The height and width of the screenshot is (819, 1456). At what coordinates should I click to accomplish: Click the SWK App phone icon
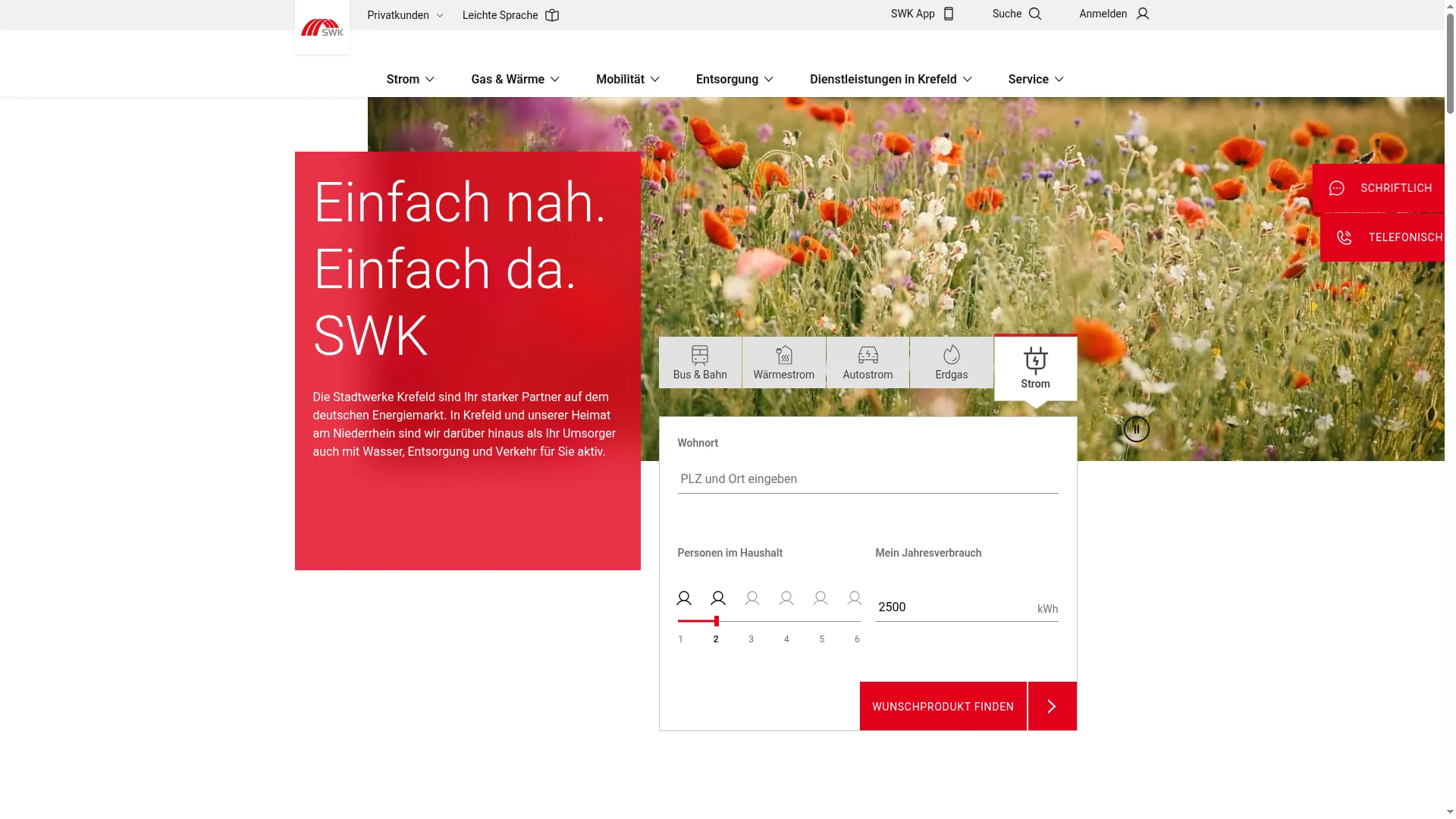948,14
